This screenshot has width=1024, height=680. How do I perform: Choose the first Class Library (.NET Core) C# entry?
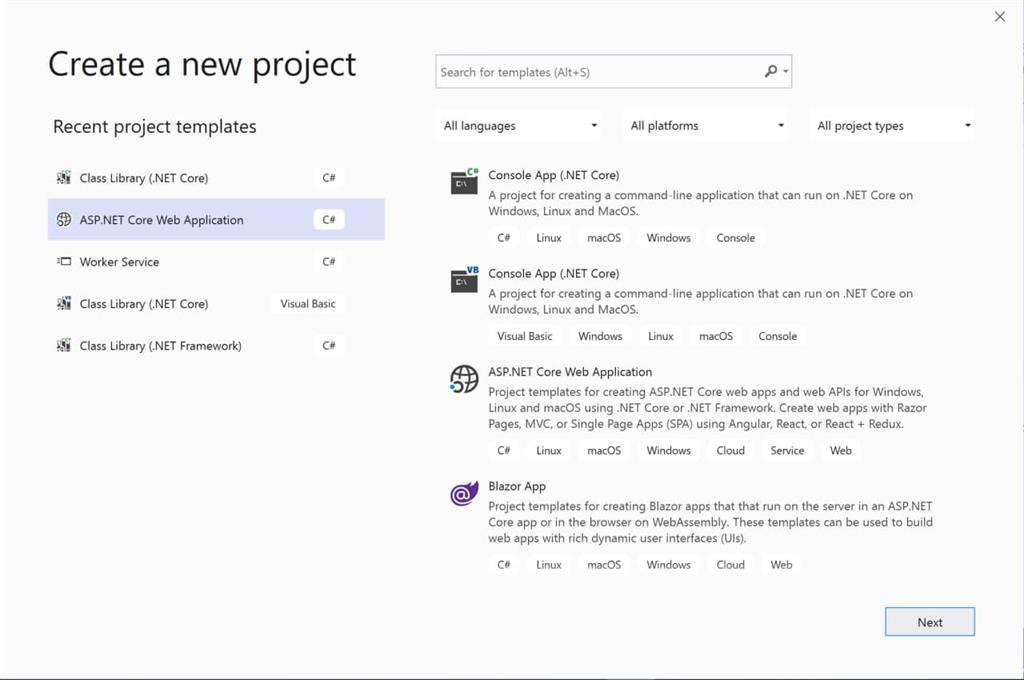[x=144, y=178]
